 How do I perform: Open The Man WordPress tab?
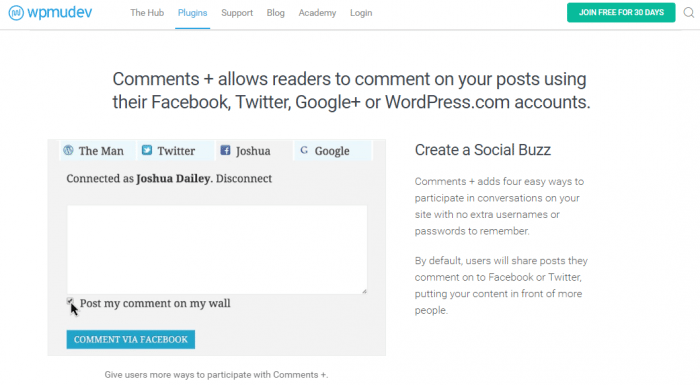point(97,151)
